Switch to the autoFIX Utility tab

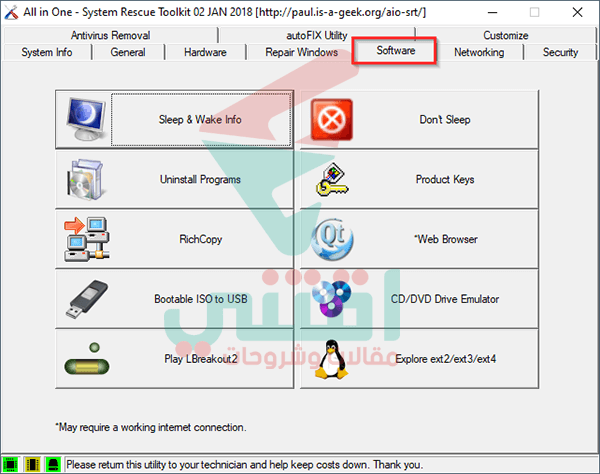[317, 35]
